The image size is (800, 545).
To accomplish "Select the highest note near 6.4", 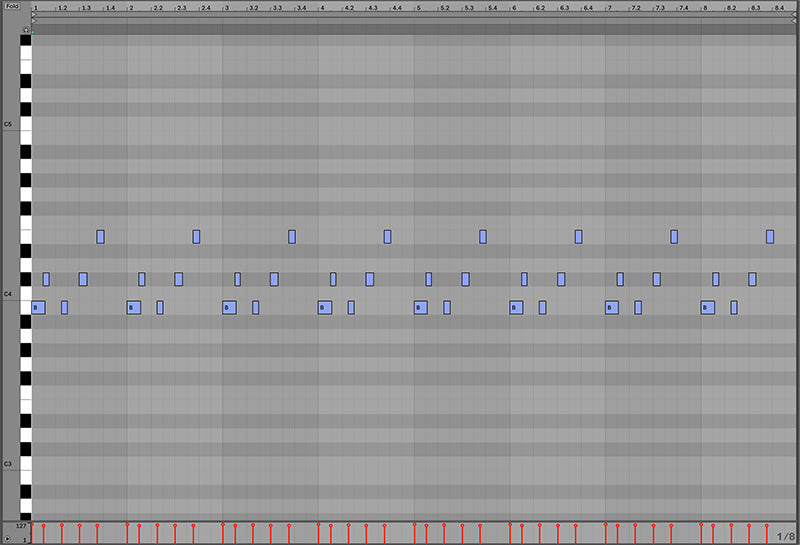I will [x=579, y=236].
